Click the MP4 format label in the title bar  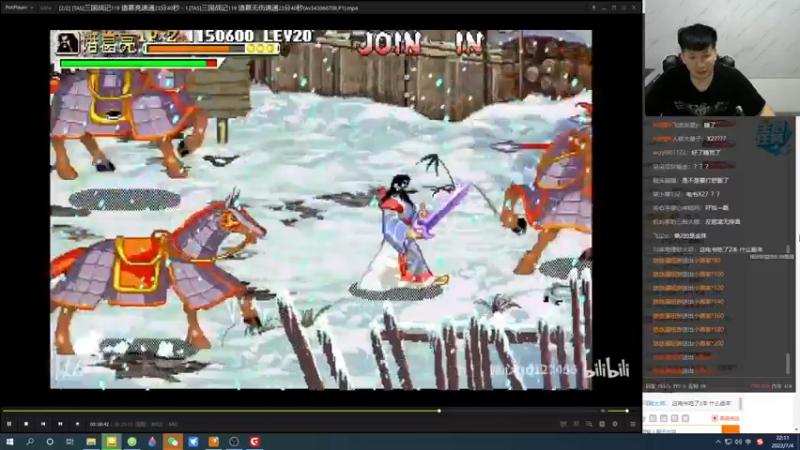point(45,8)
